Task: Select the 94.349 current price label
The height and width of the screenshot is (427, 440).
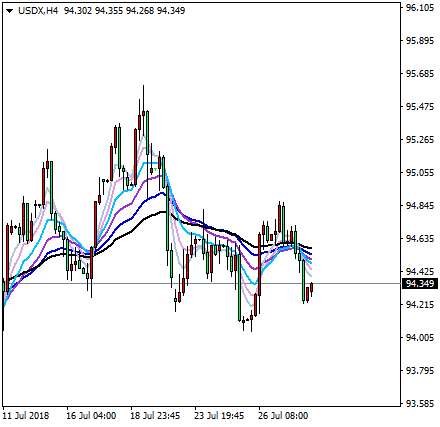Action: tap(420, 284)
